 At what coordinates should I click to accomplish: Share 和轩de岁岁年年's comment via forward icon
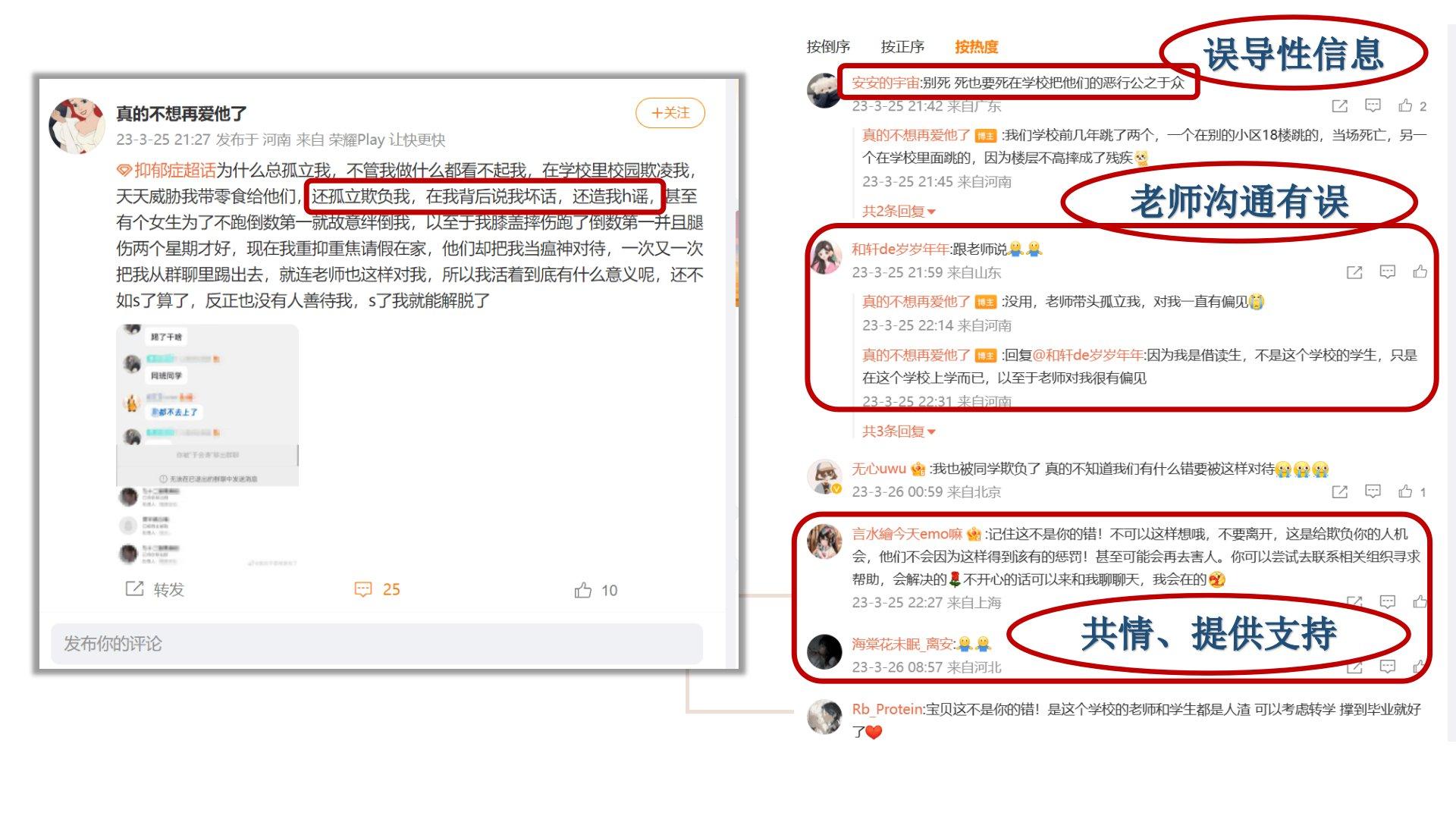(x=1354, y=272)
